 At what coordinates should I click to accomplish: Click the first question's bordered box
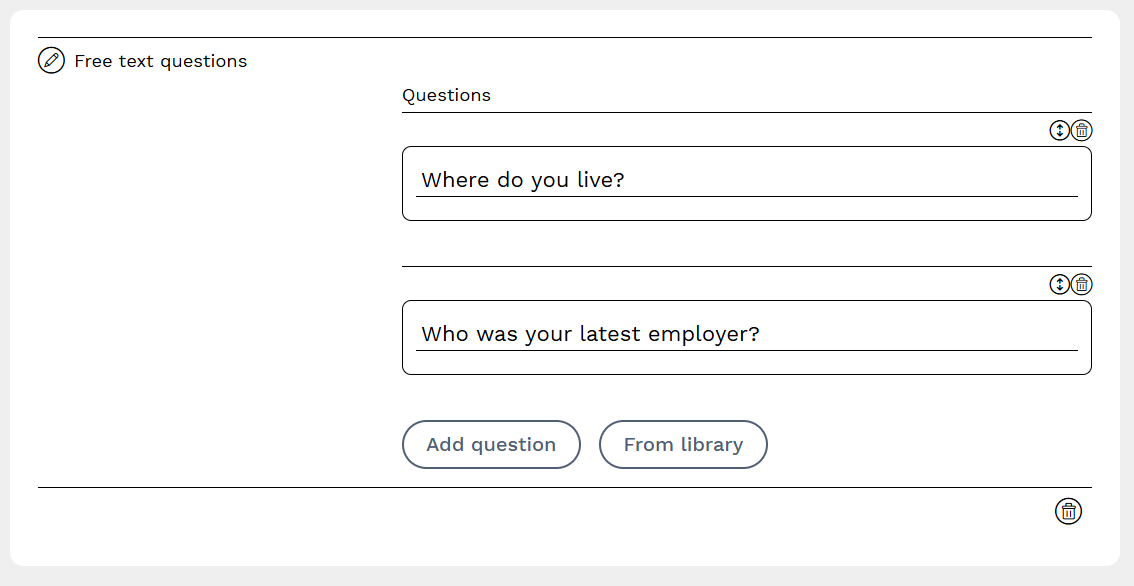click(746, 208)
